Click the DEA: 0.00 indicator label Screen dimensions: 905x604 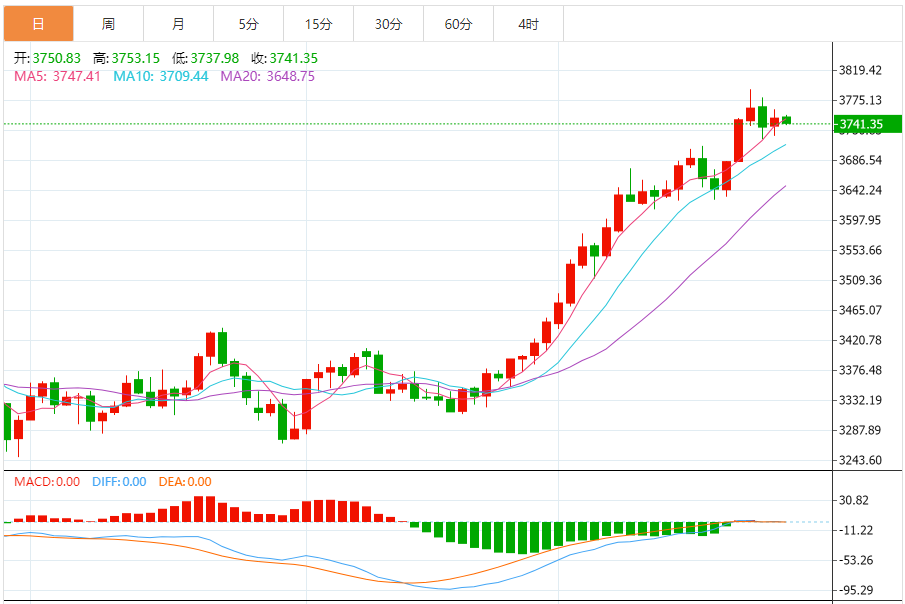187,482
